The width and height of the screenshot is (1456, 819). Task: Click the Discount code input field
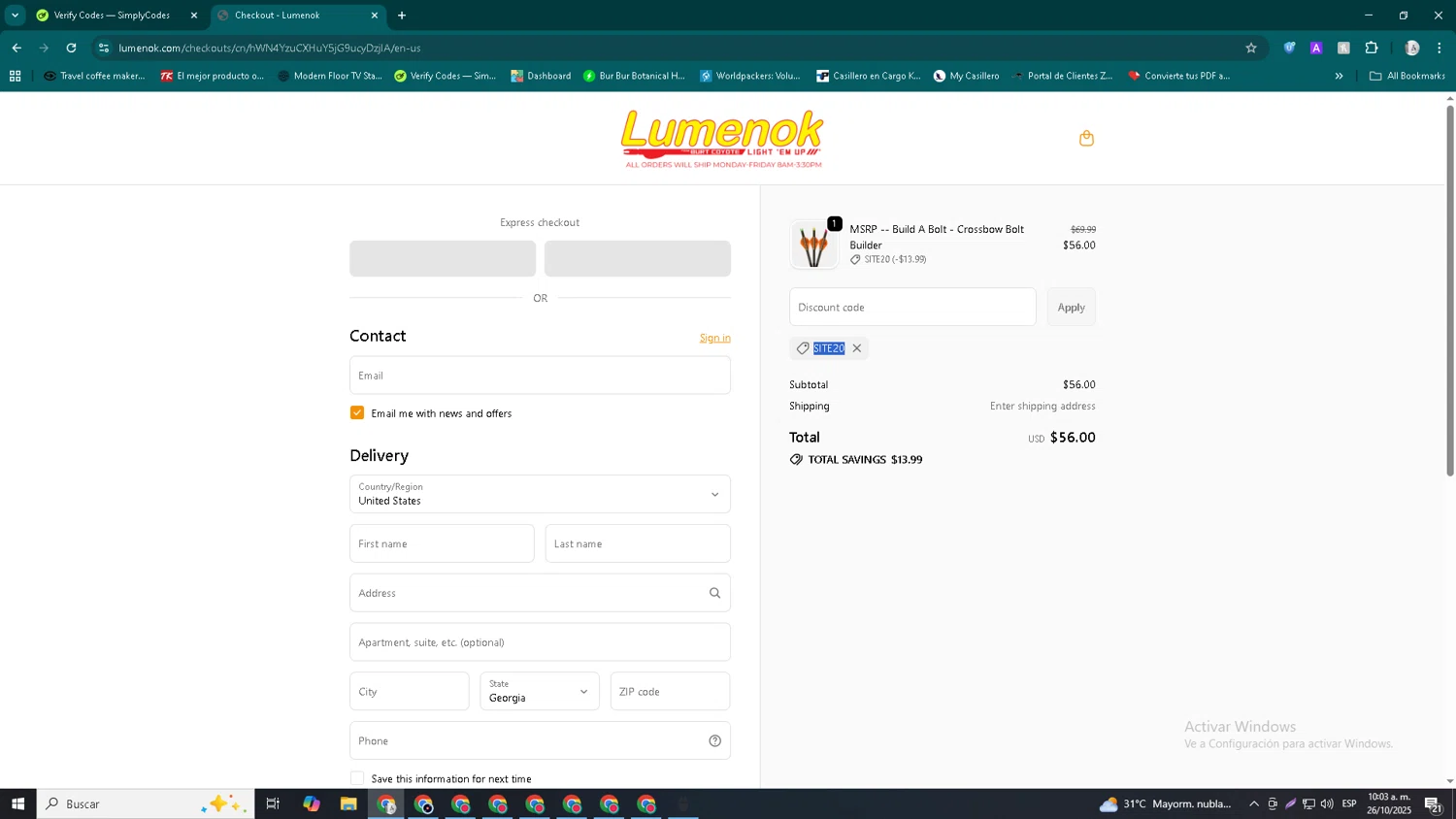[x=912, y=307]
